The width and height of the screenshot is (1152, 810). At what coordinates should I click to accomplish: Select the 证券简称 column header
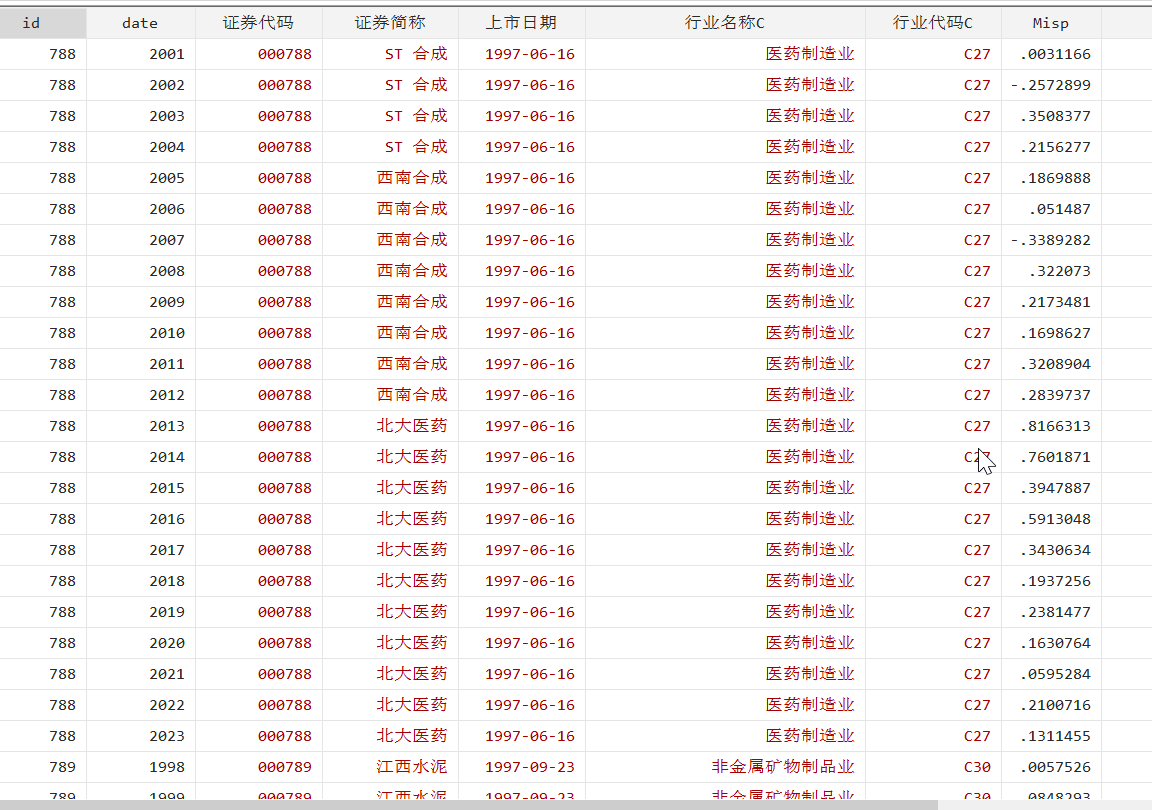point(390,23)
